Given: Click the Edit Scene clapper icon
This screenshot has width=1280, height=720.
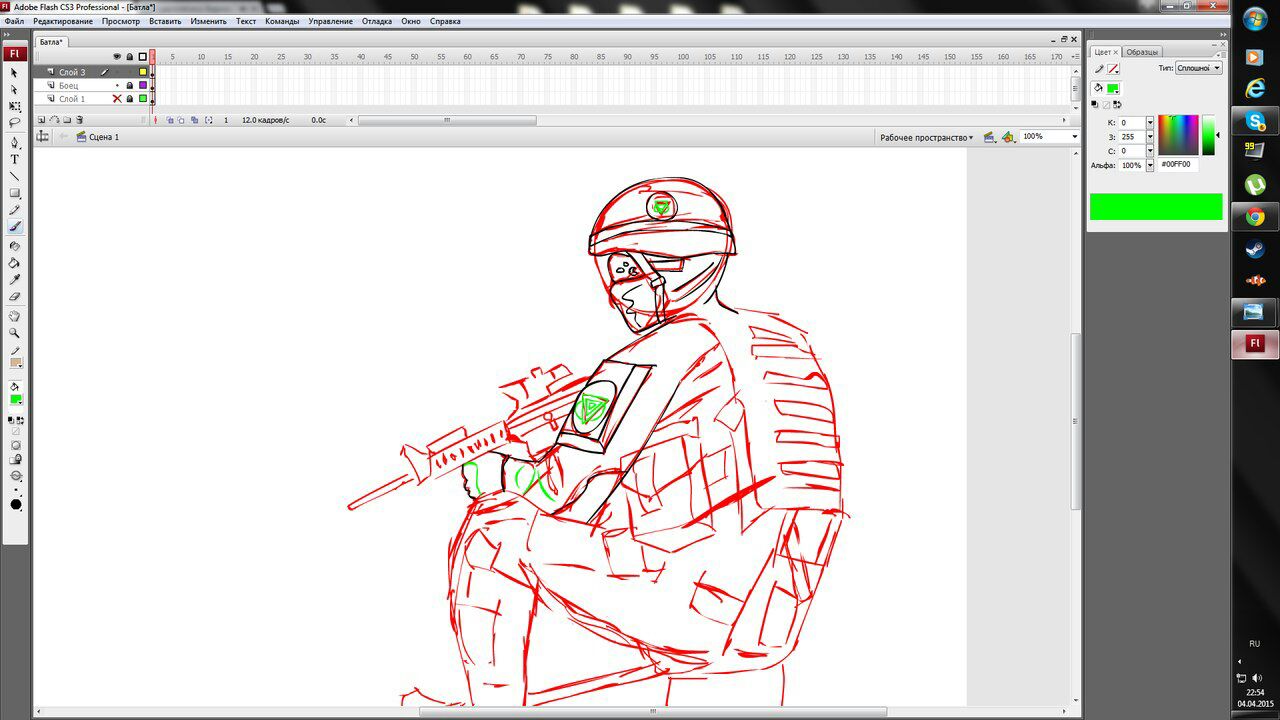Looking at the screenshot, I should (989, 137).
